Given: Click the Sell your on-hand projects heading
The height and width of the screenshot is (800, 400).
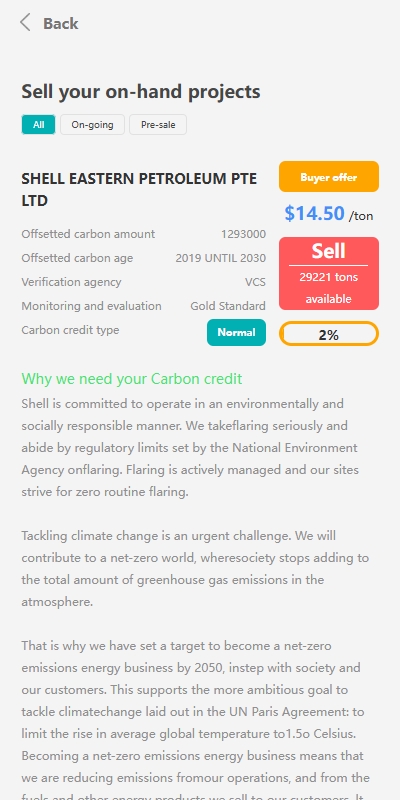Looking at the screenshot, I should point(141,92).
